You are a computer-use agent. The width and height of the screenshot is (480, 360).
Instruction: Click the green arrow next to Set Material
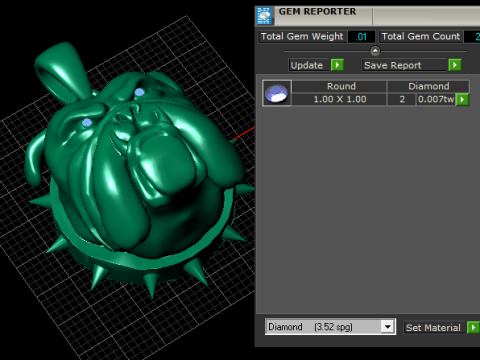click(473, 327)
